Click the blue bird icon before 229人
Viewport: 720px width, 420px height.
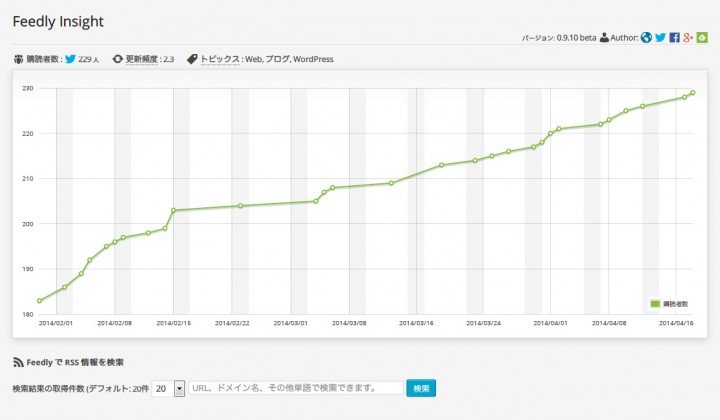tap(70, 59)
